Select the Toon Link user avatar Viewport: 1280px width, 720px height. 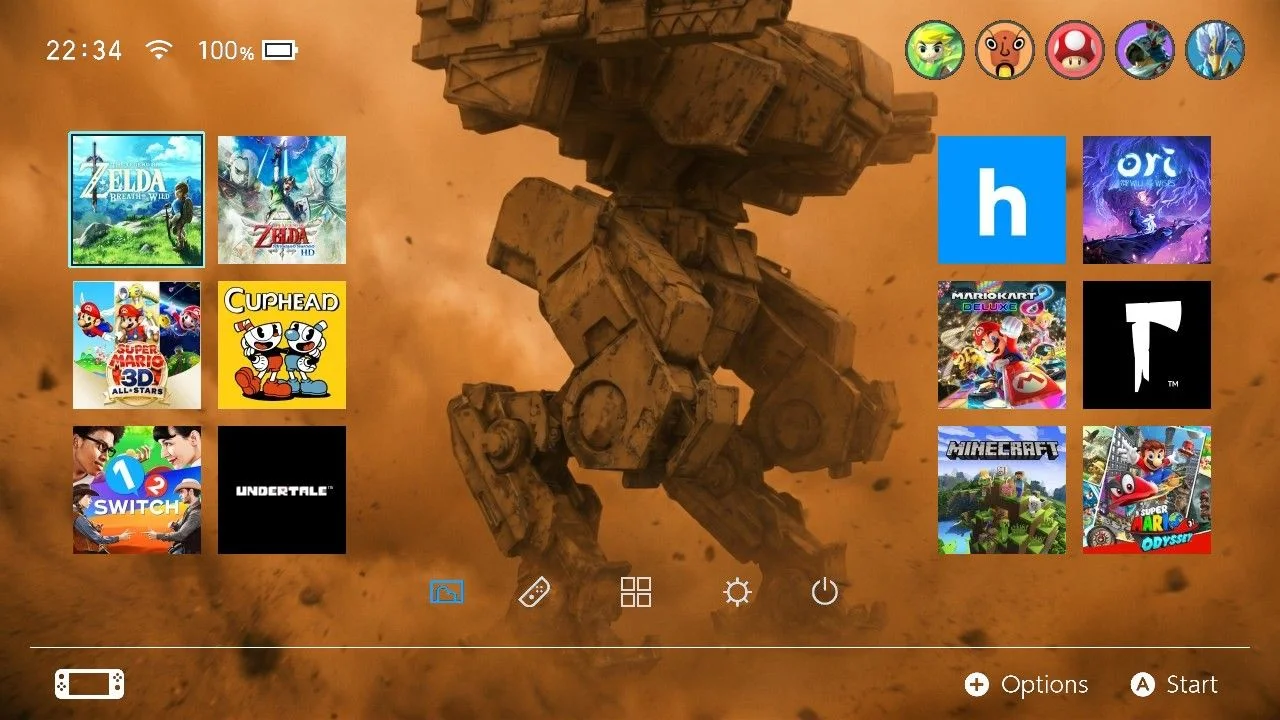[x=935, y=50]
